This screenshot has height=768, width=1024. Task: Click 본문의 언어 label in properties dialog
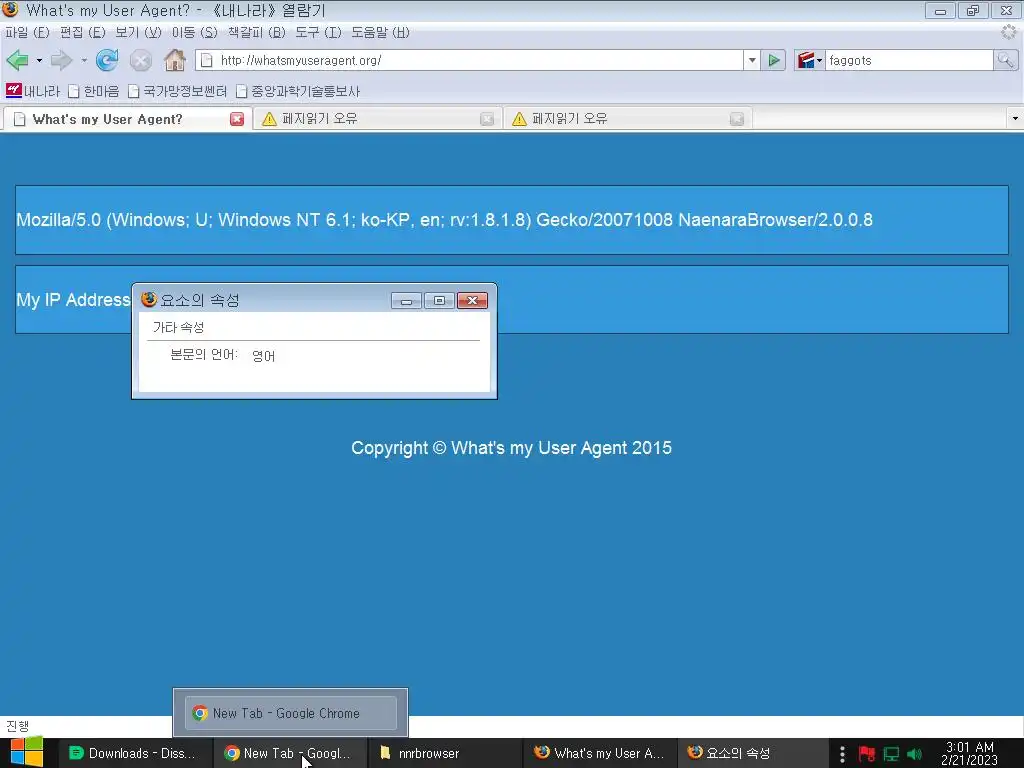point(204,355)
